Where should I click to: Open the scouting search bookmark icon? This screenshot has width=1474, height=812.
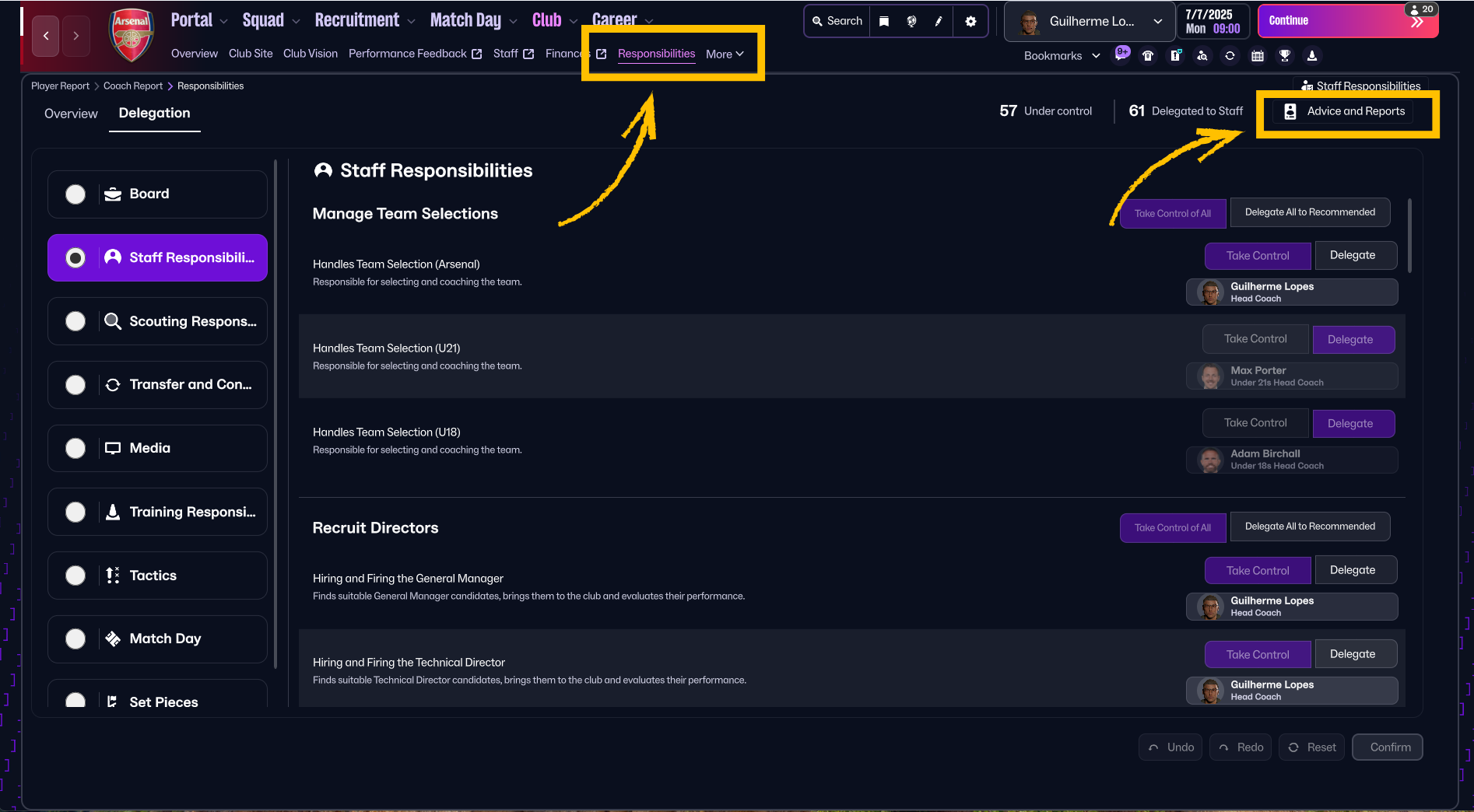(x=1202, y=55)
